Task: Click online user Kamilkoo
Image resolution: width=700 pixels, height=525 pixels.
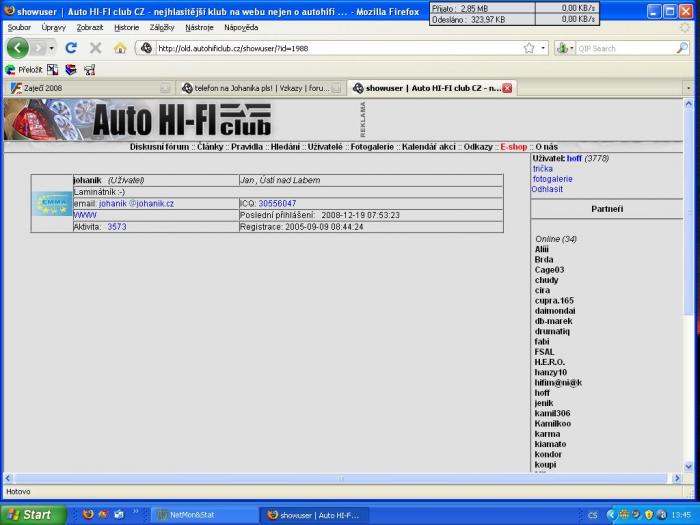Action: pos(553,424)
